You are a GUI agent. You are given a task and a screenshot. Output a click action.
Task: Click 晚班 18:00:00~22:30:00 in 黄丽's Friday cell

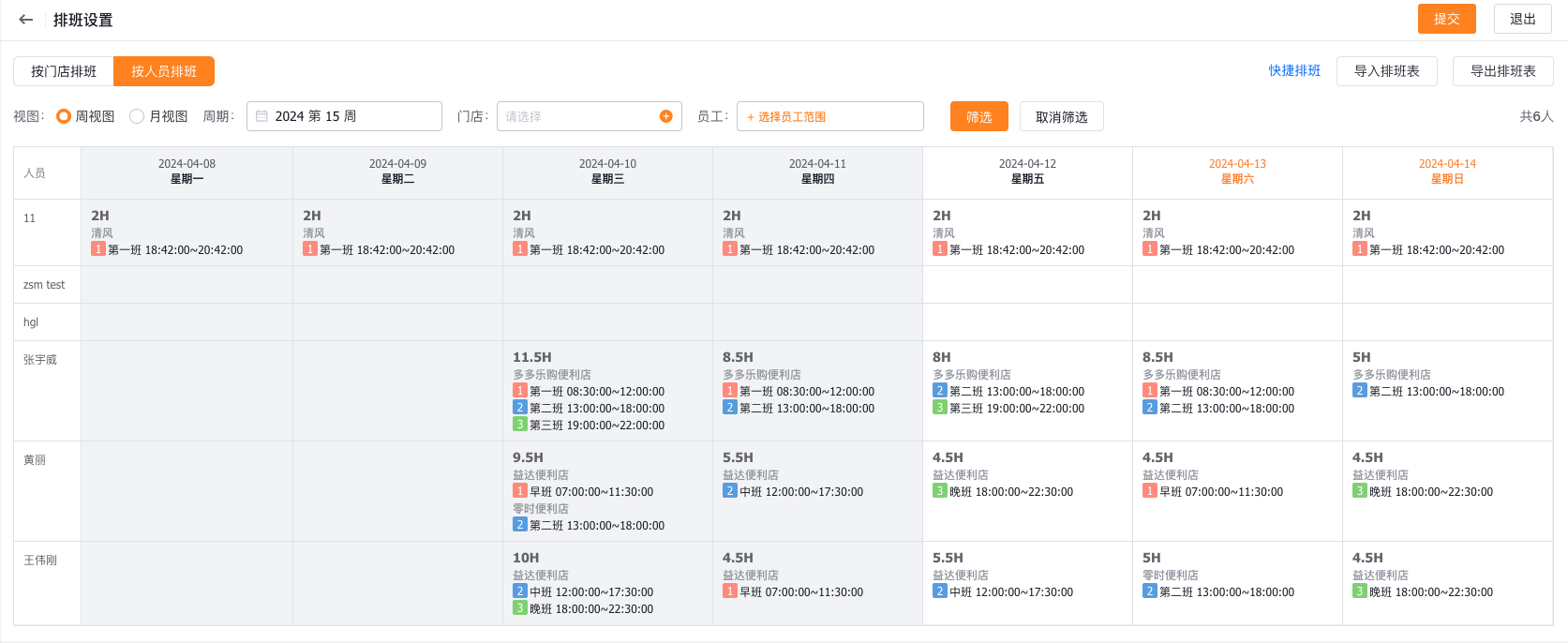point(1011,492)
